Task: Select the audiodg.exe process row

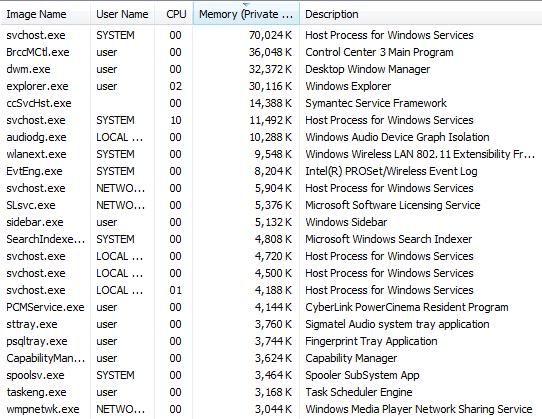Action: [x=271, y=137]
